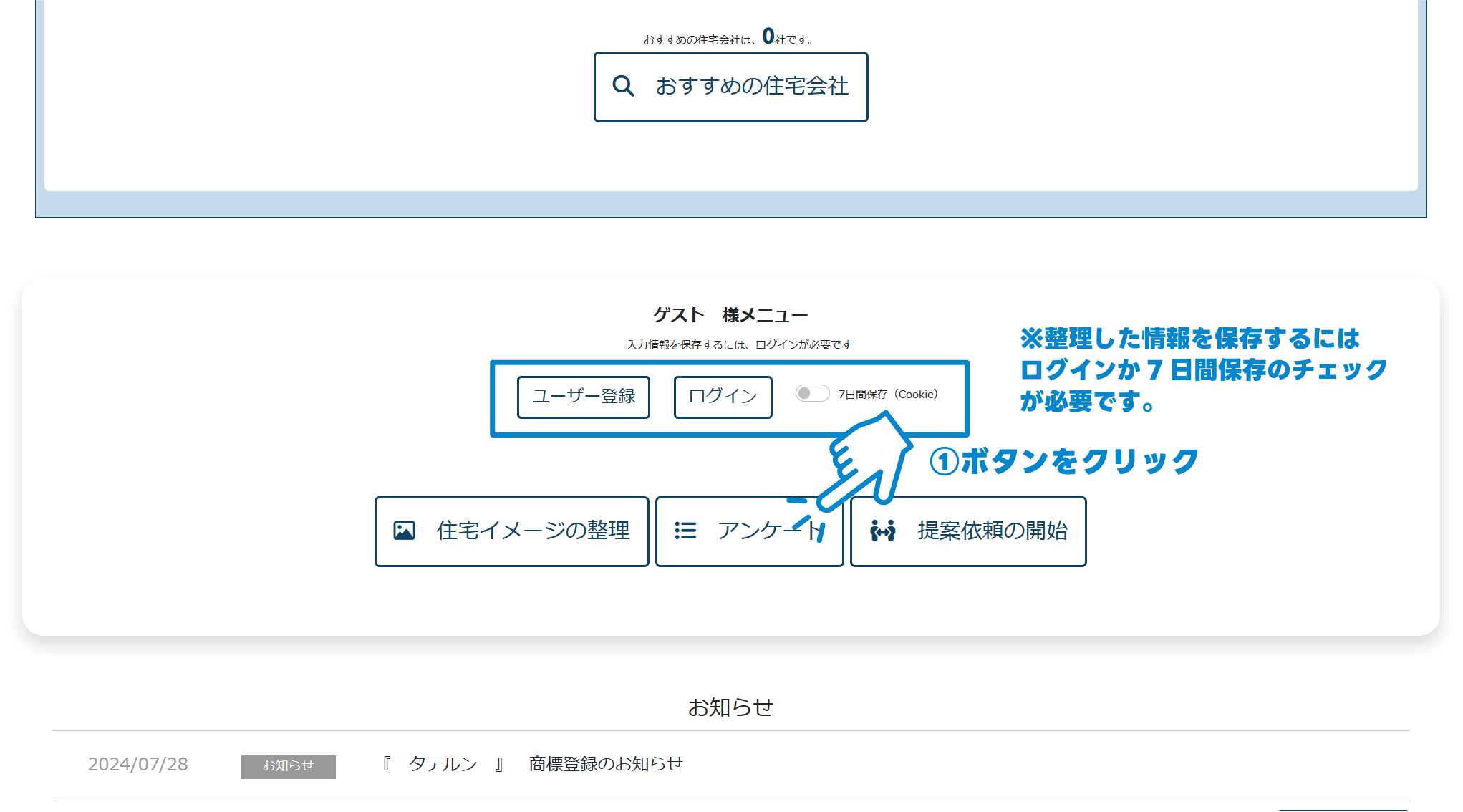Select the お知らせ section heading

(732, 706)
